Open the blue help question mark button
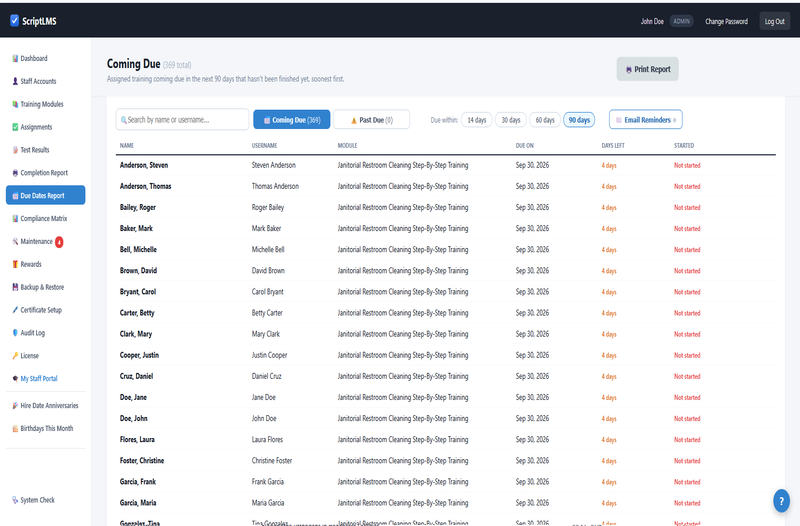Image resolution: width=800 pixels, height=526 pixels. 781,501
